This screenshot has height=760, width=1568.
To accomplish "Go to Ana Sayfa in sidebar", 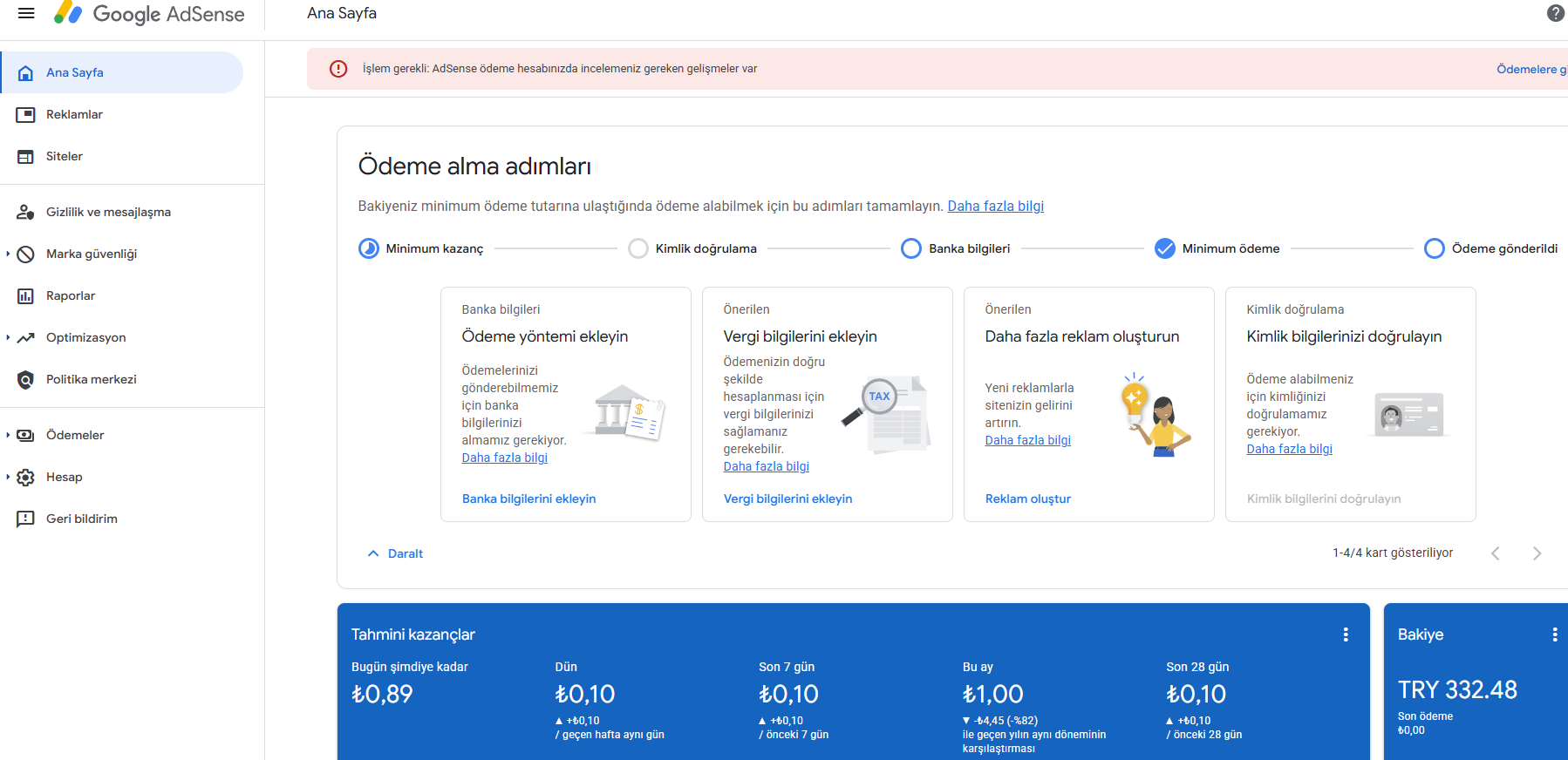I will click(121, 72).
